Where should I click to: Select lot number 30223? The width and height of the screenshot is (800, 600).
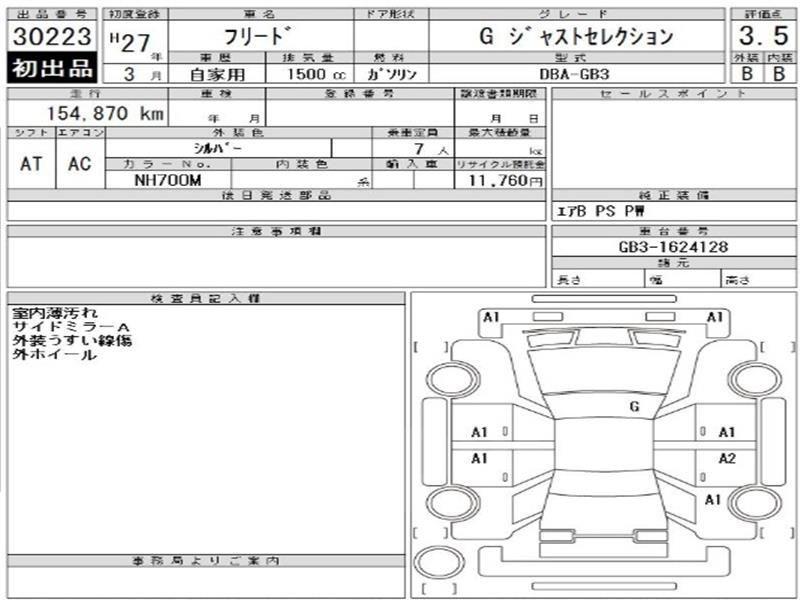tap(51, 37)
